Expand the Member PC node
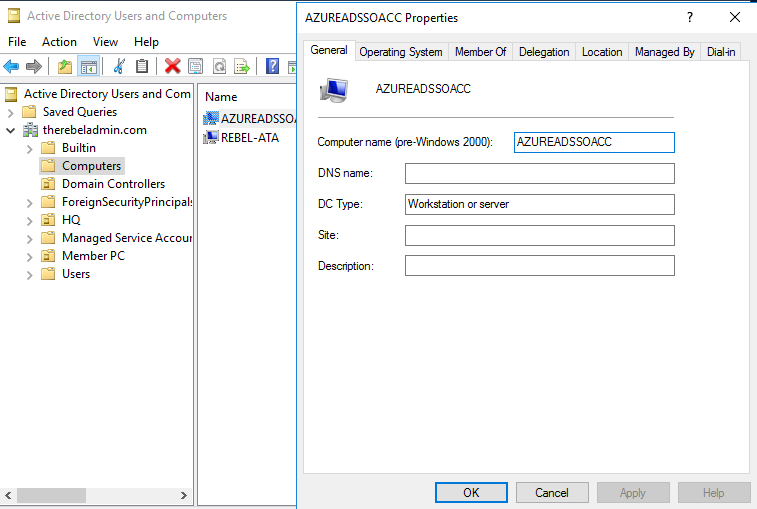This screenshot has width=757, height=509. 29,257
